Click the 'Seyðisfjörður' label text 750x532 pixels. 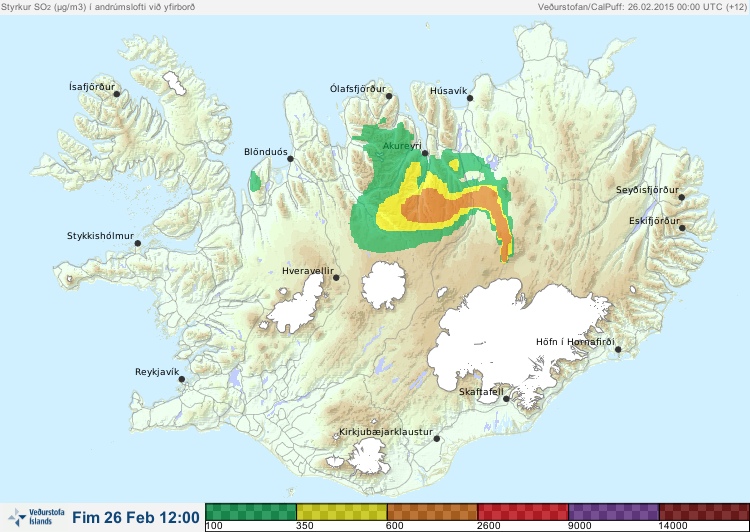647,190
